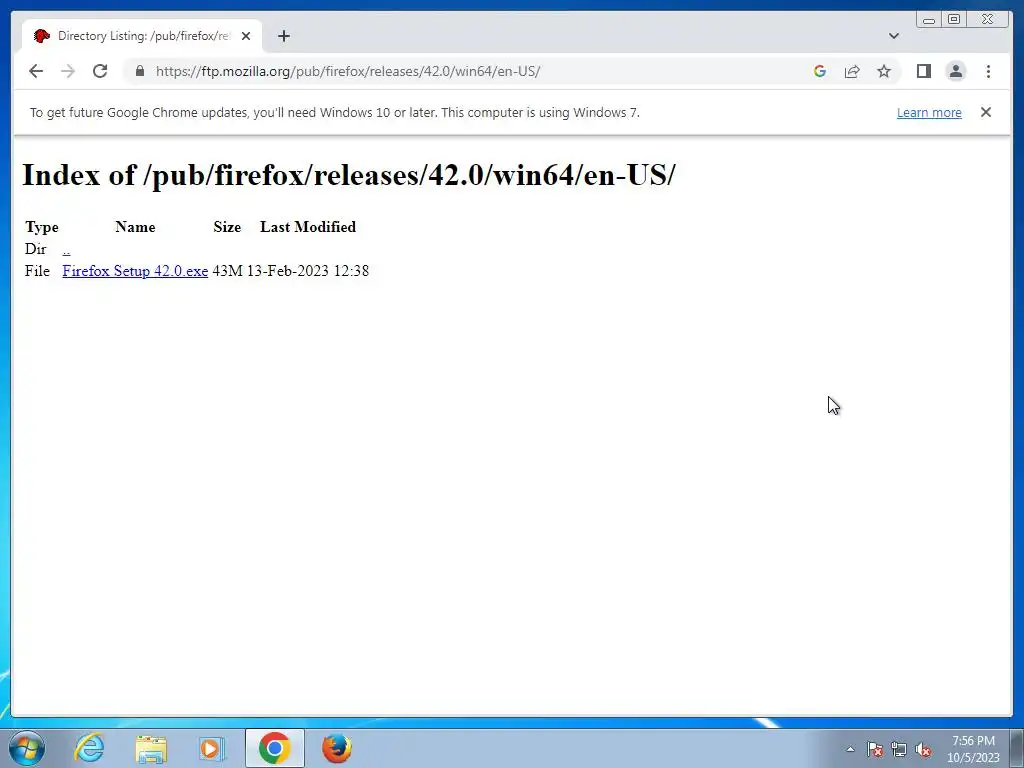
Task: Open the Learn more link
Action: pos(929,112)
